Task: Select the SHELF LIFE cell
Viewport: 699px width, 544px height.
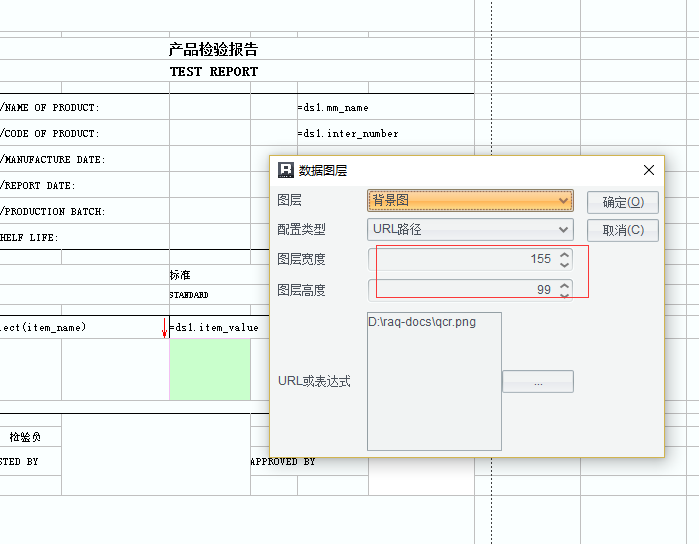Action: 29,237
